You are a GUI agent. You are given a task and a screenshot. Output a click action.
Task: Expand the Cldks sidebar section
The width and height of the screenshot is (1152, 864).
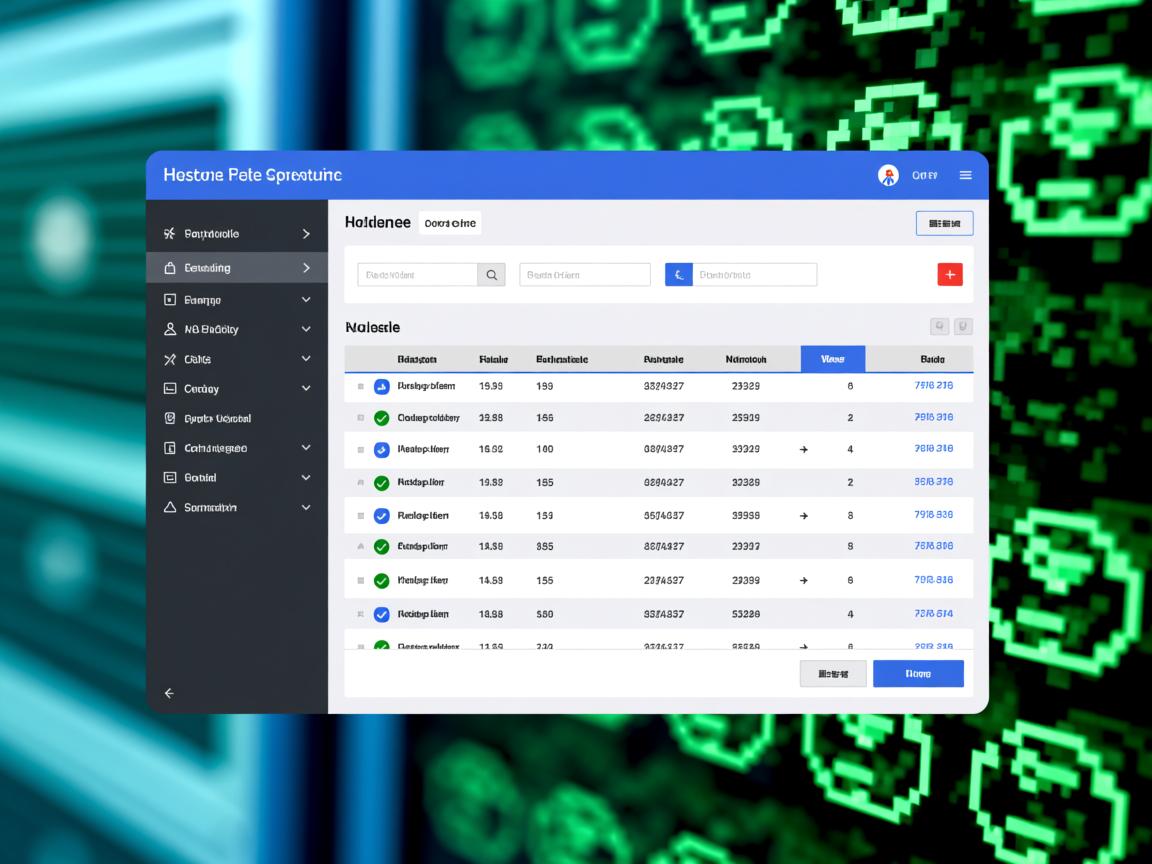click(x=306, y=359)
